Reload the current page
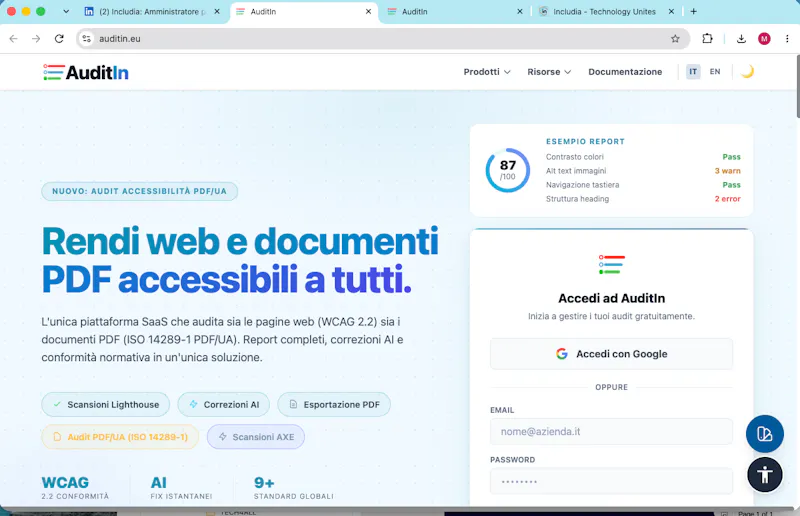This screenshot has width=800, height=516. point(59,39)
